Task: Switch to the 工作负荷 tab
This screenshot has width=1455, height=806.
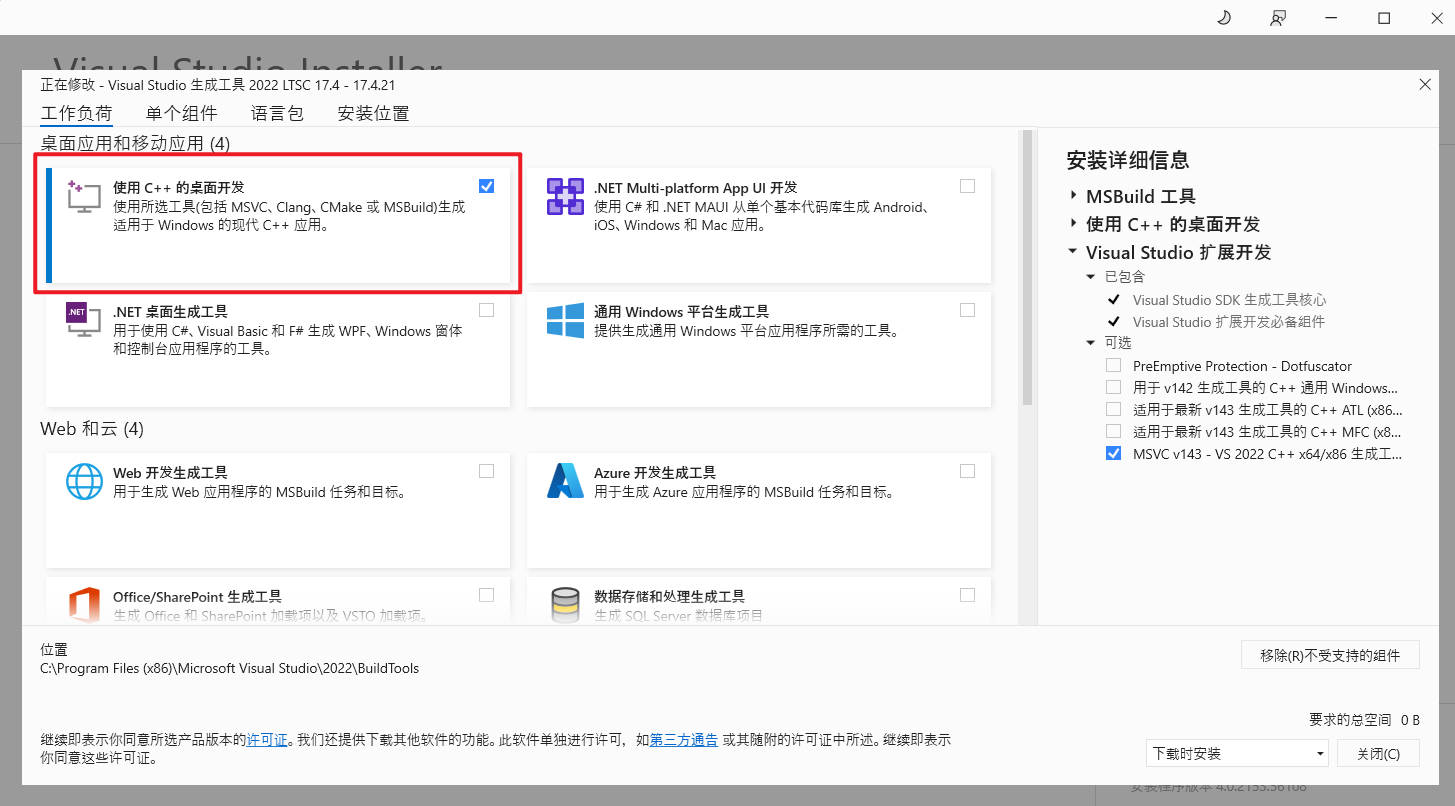Action: [77, 113]
